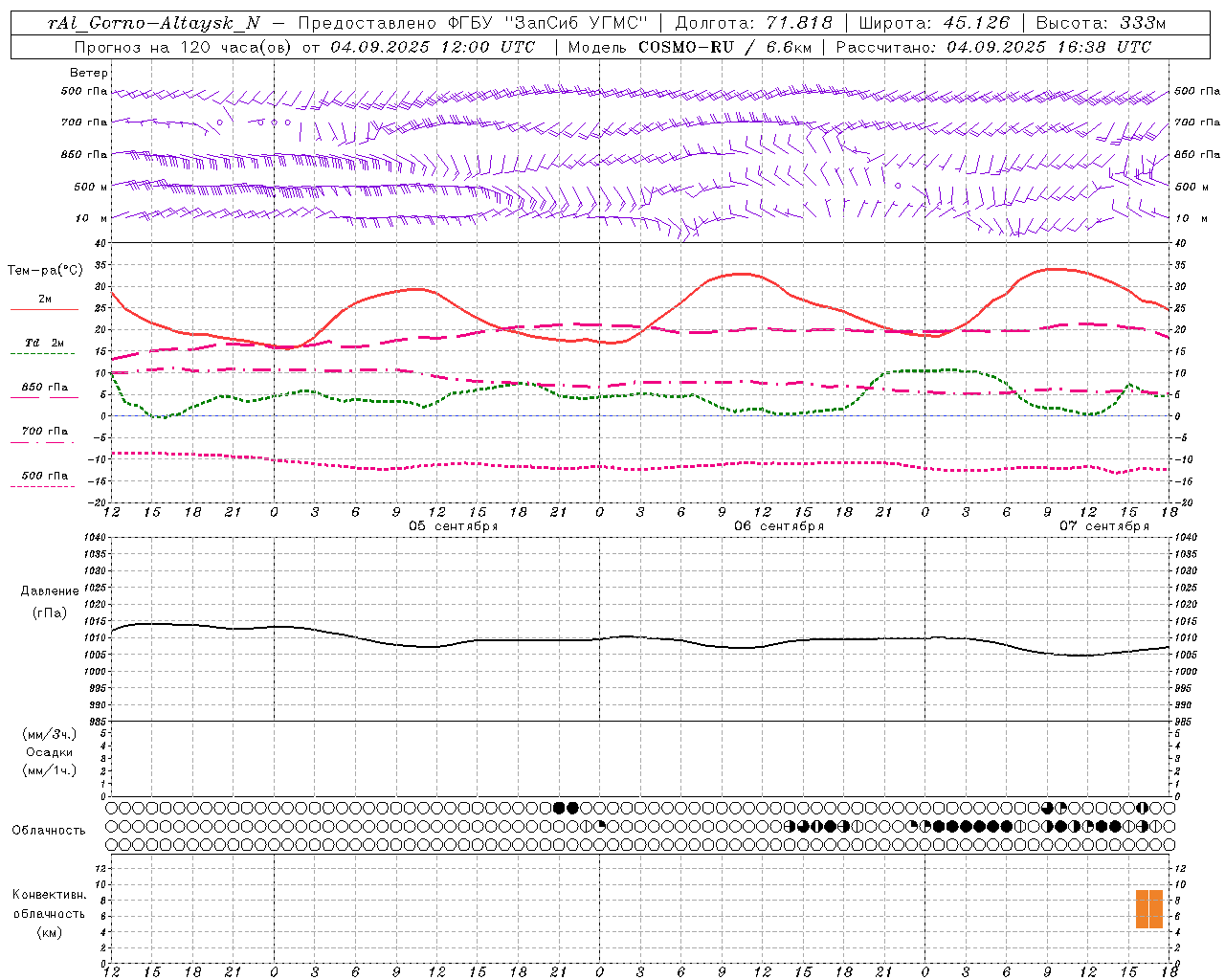Screen dimensions: 1225x980
Task: Click the (гПа) unit label under Давление
Action: click(x=50, y=613)
